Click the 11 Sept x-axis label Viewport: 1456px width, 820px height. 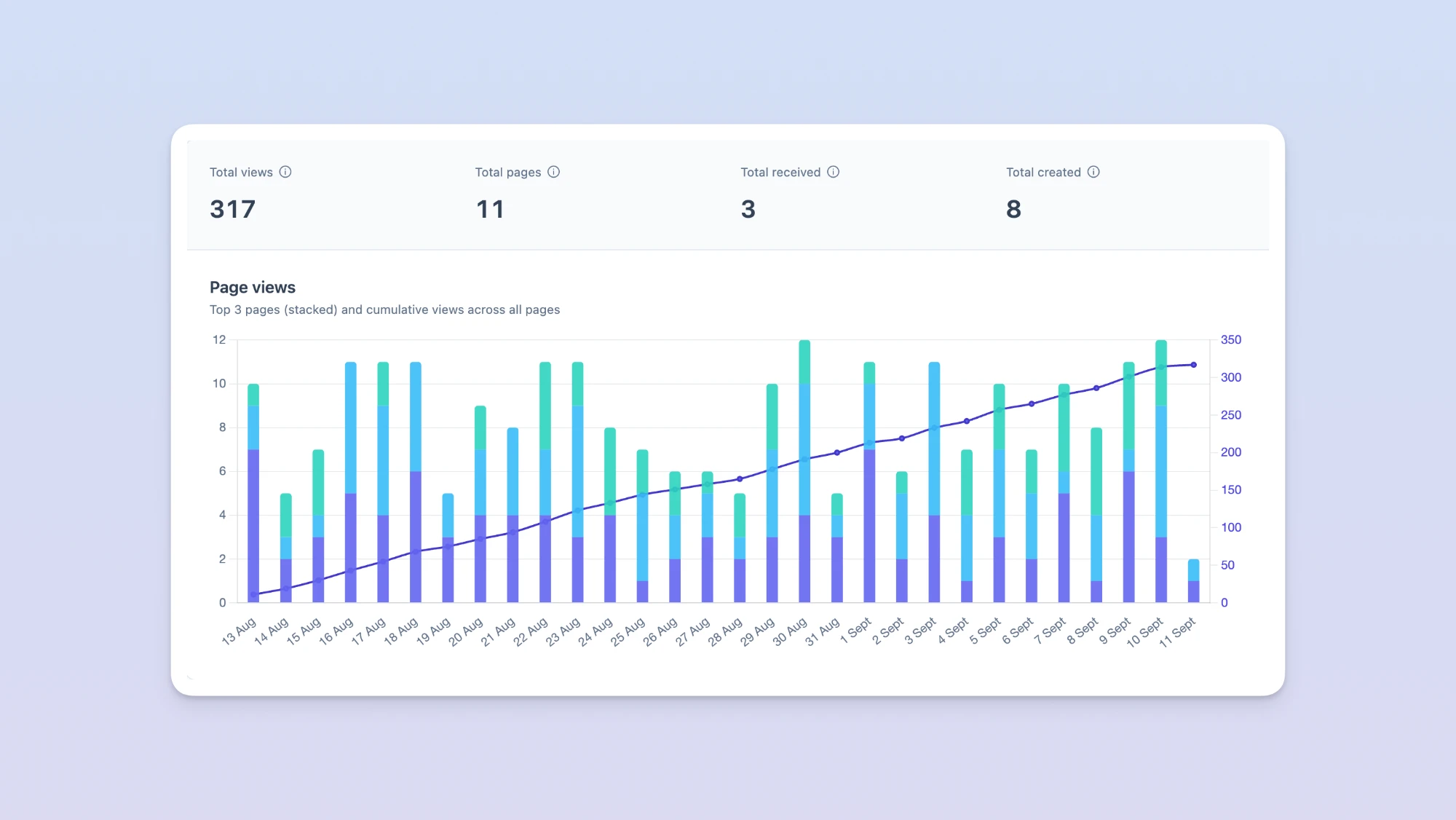click(1178, 631)
